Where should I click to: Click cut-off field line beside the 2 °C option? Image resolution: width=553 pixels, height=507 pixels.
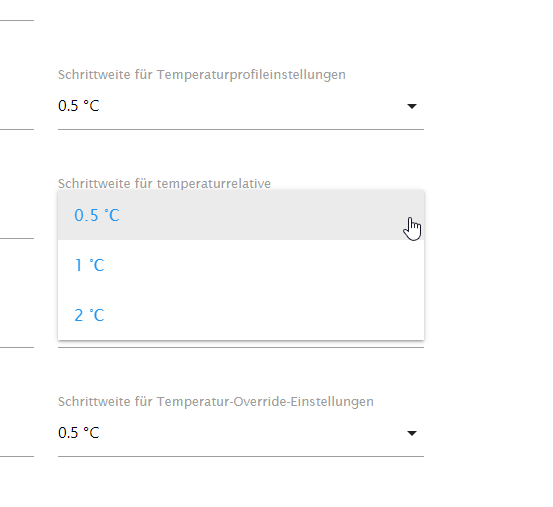tap(17, 347)
